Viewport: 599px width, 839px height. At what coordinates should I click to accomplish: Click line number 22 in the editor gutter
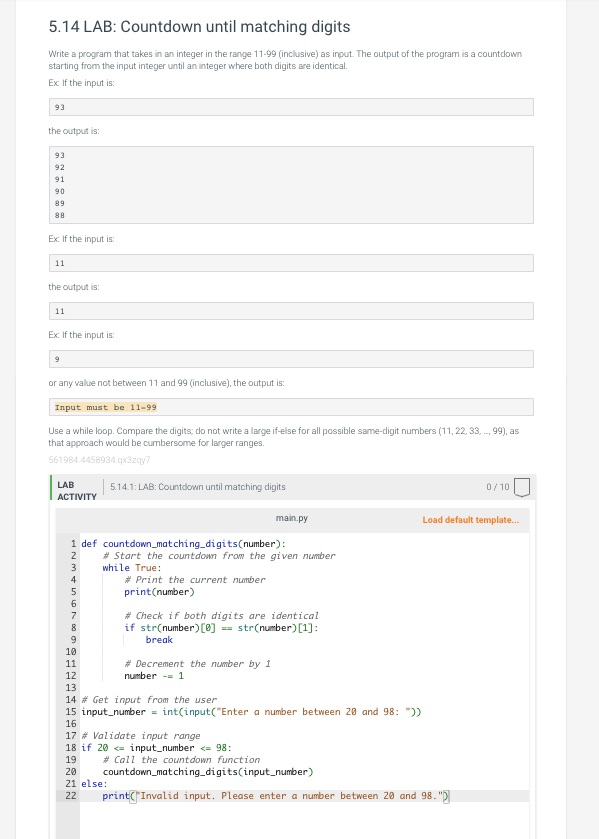[70, 796]
